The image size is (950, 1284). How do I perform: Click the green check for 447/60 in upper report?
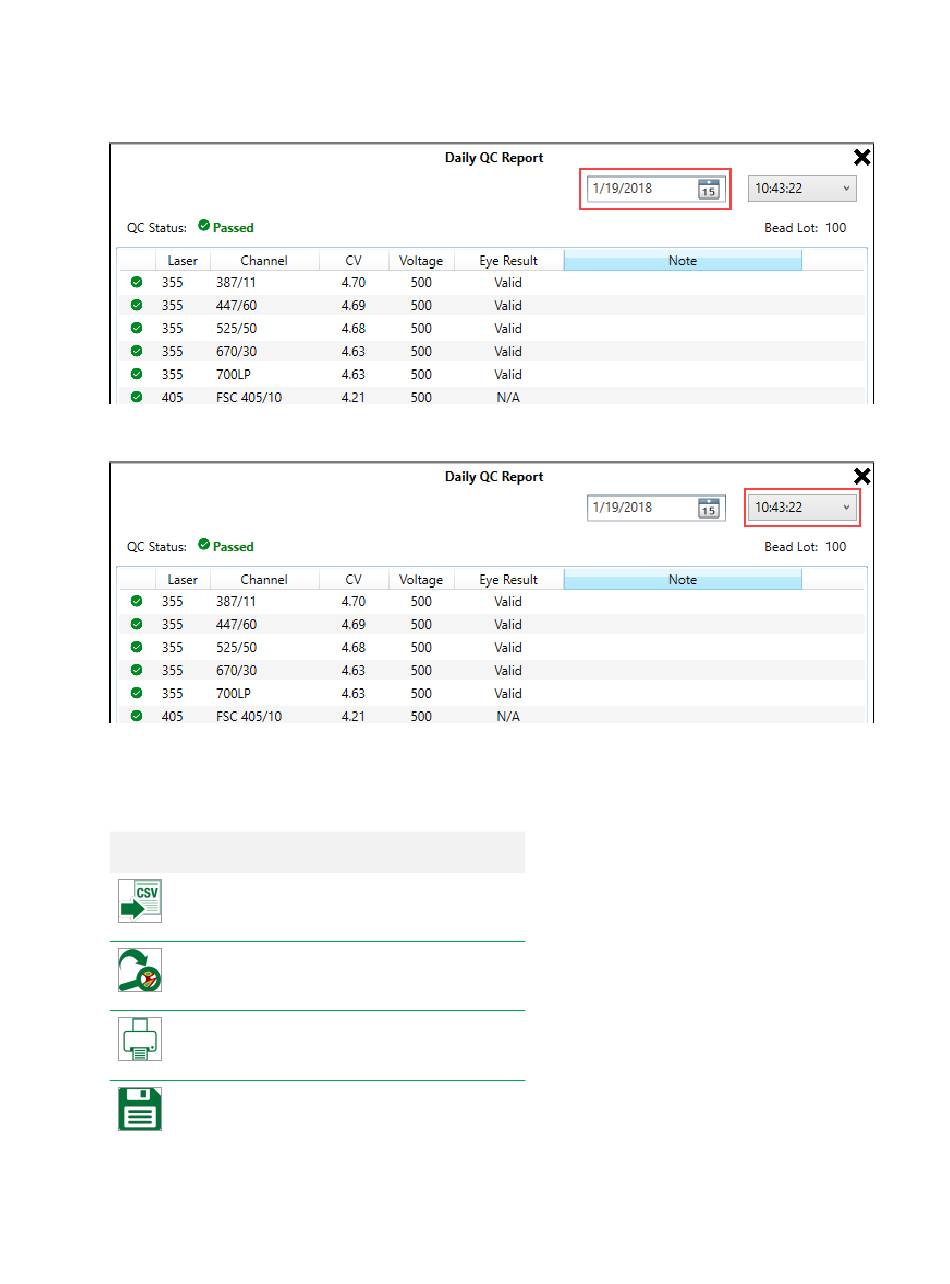pos(137,305)
